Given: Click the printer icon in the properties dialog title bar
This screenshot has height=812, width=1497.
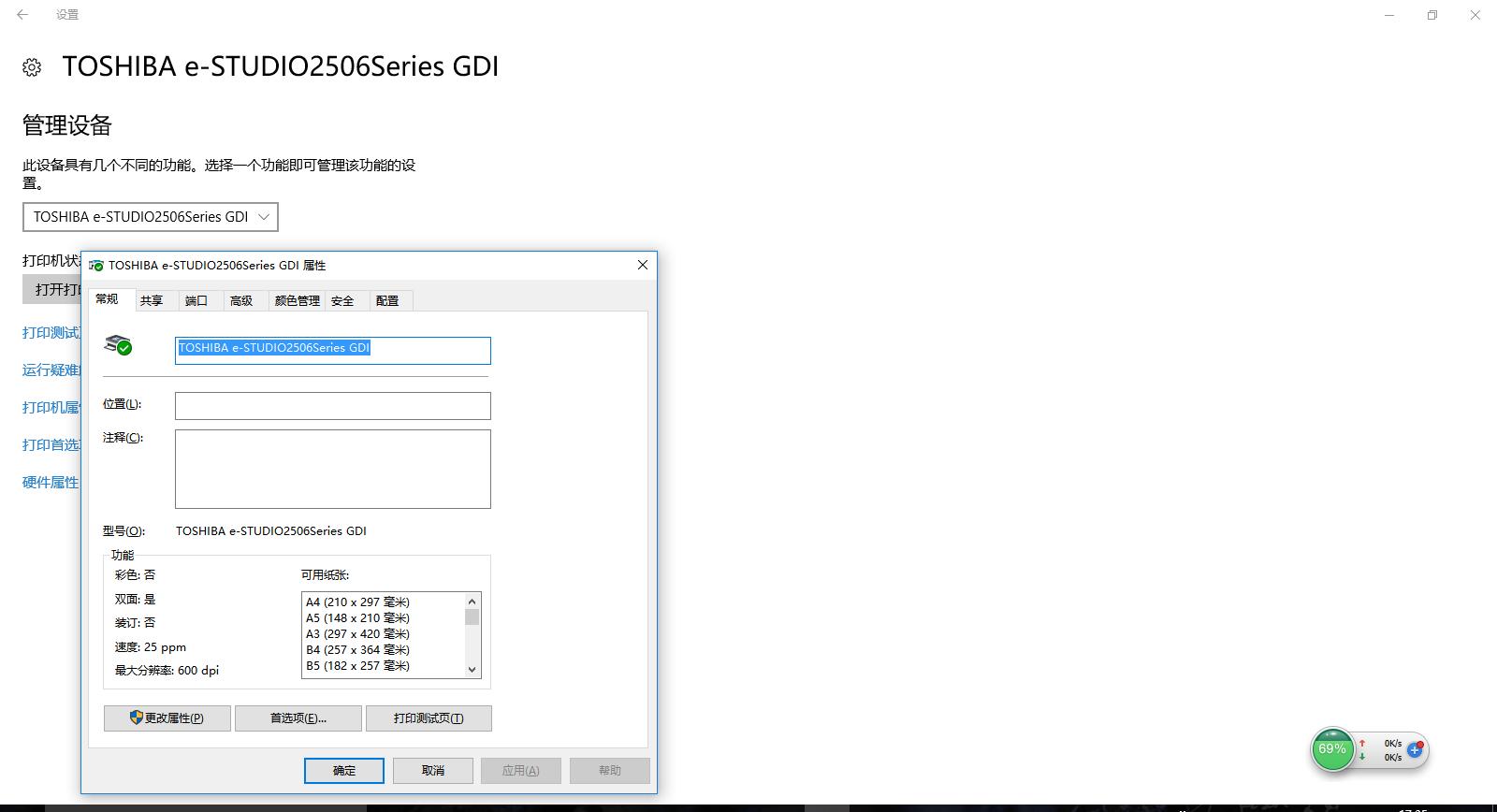Looking at the screenshot, I should pyautogui.click(x=96, y=266).
